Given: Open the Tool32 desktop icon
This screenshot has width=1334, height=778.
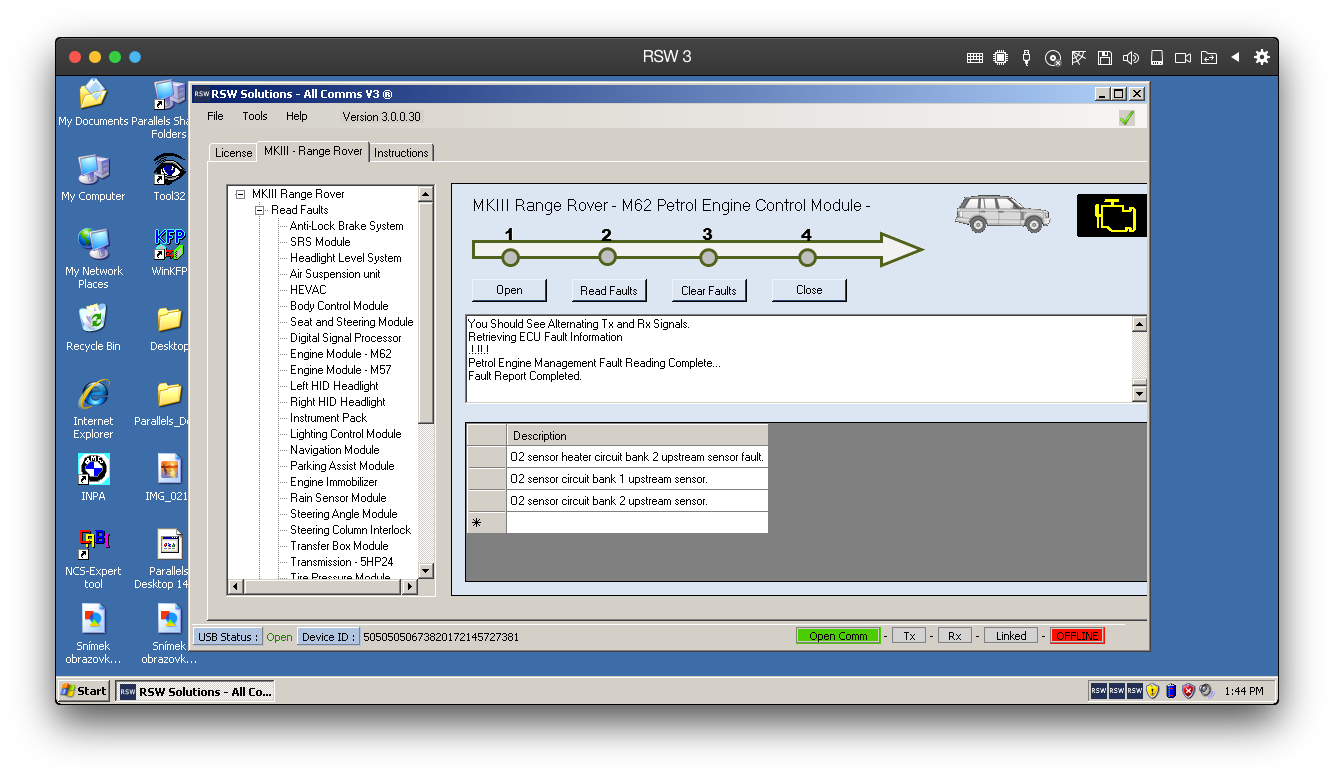Looking at the screenshot, I should (169, 170).
